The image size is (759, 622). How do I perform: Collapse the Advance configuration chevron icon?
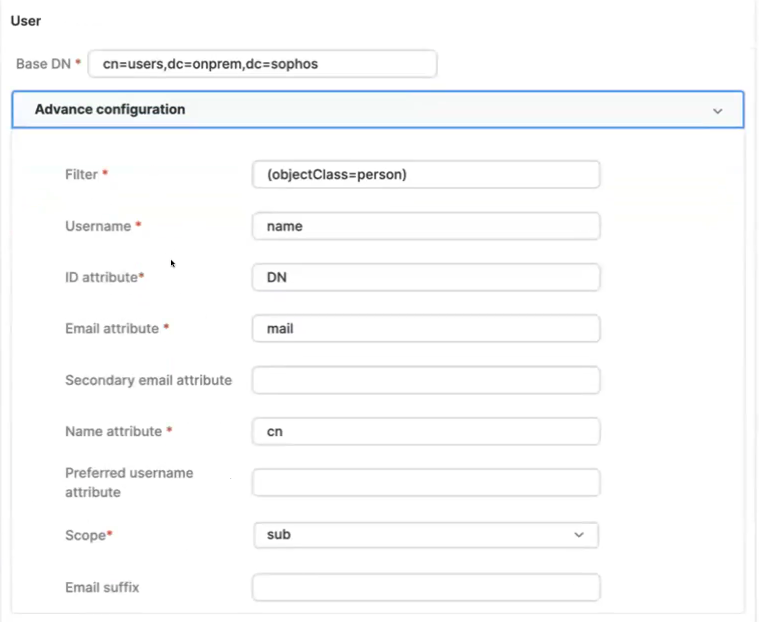[717, 111]
